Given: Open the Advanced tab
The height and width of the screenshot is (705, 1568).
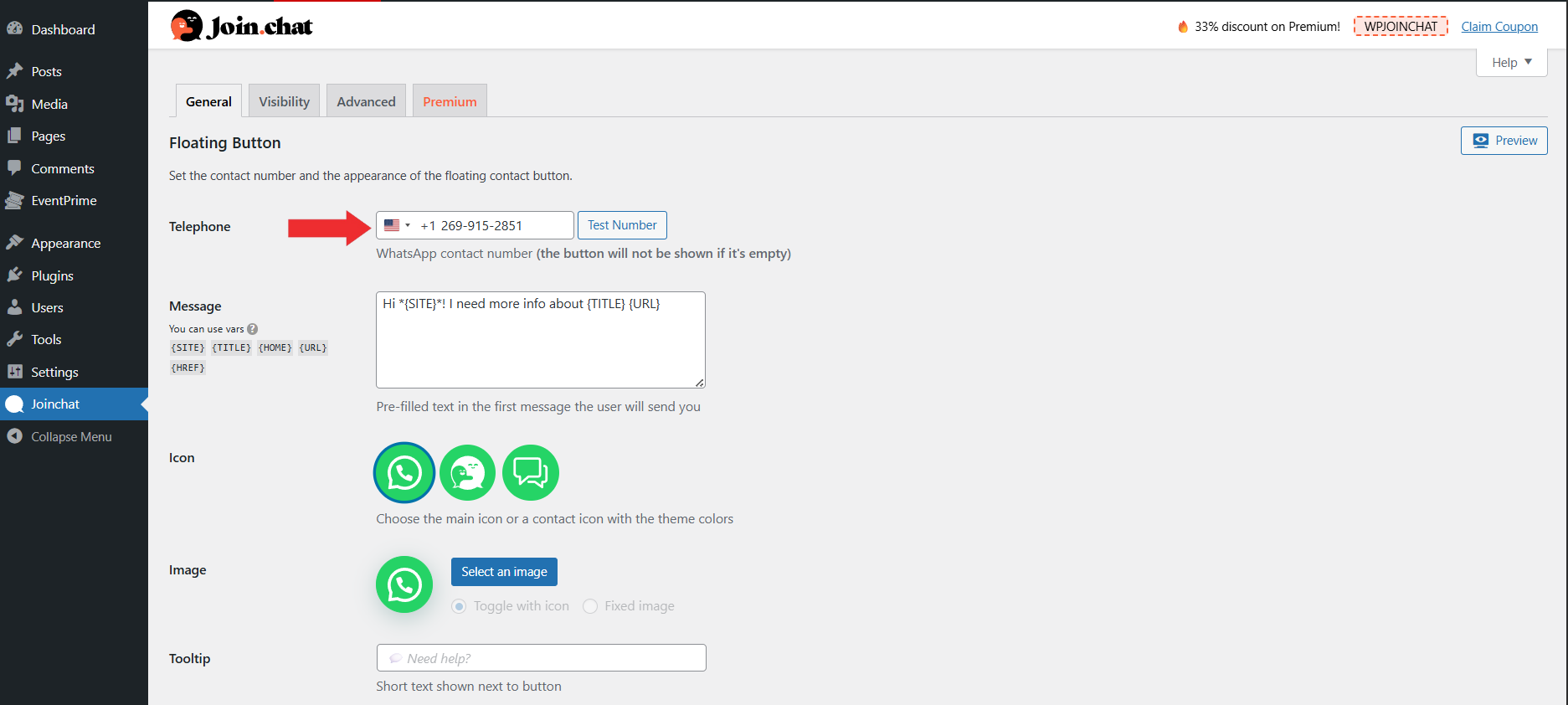Looking at the screenshot, I should pos(366,101).
